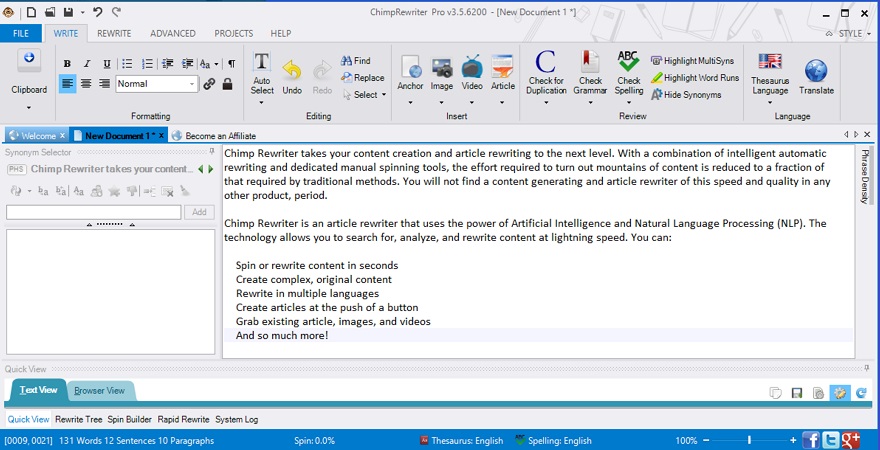
Task: Open the System Log panel tab
Action: (x=237, y=419)
